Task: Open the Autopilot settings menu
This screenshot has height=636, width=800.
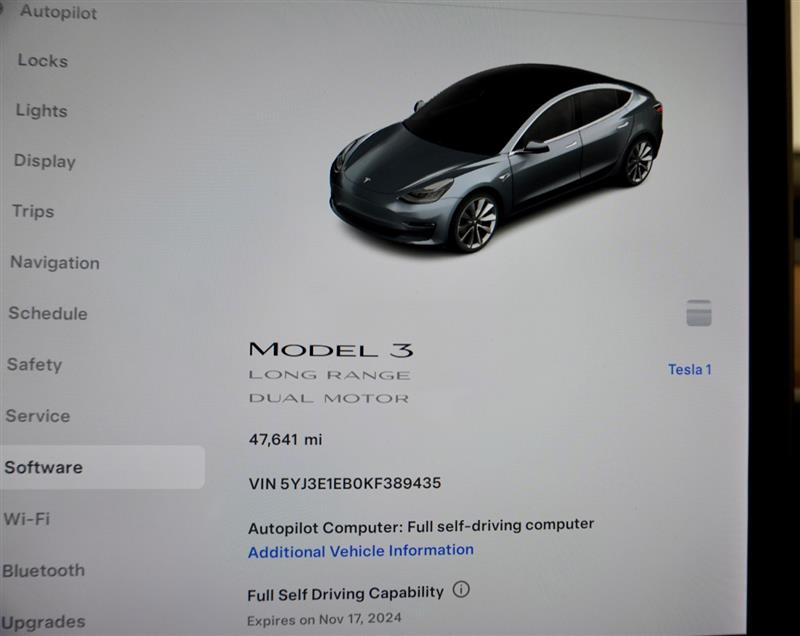Action: (58, 12)
